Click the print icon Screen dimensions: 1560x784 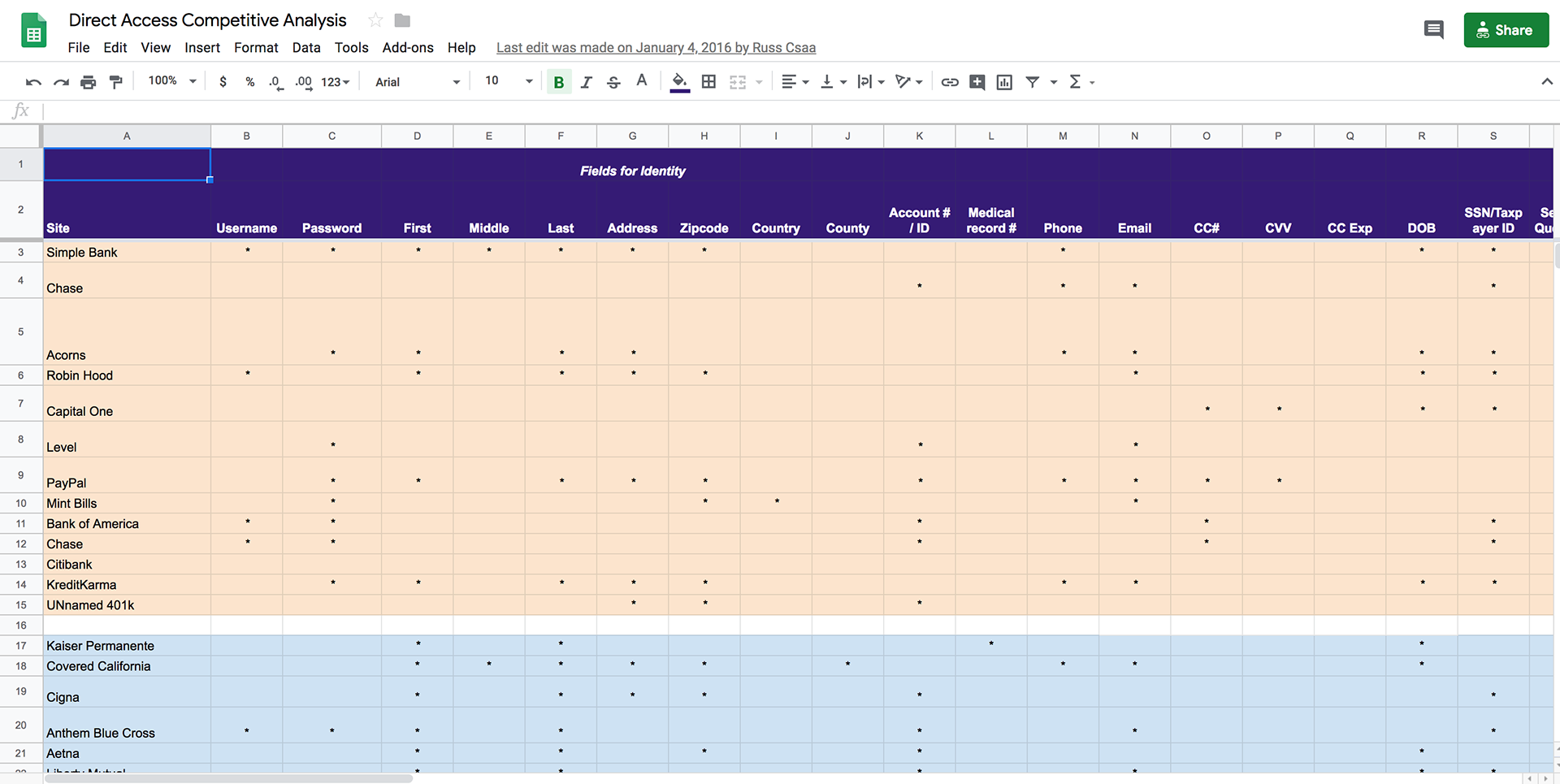coord(88,82)
